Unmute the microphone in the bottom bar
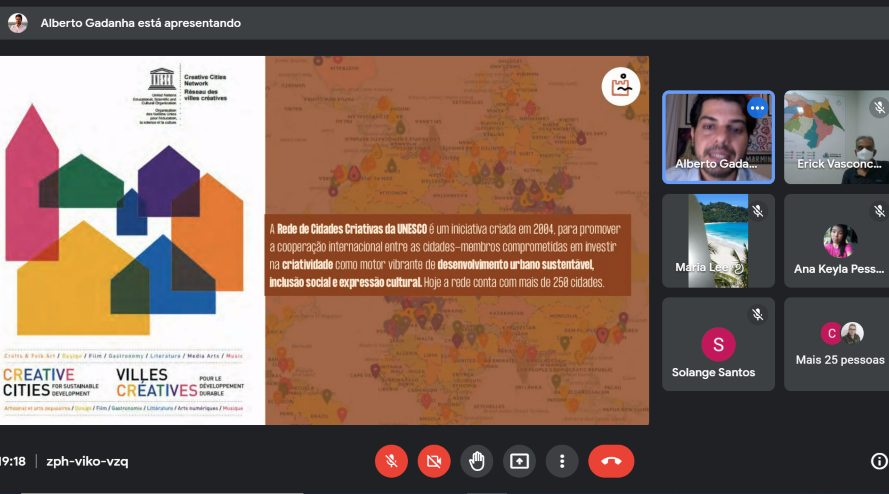Viewport: 889px width, 494px height. coord(391,461)
